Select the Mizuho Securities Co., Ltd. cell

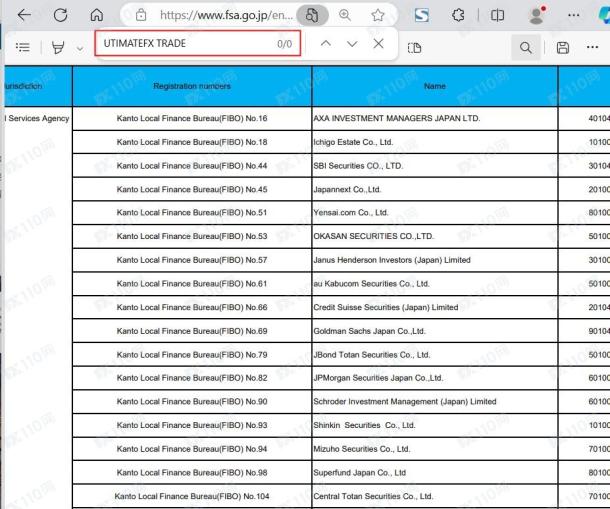[435, 449]
